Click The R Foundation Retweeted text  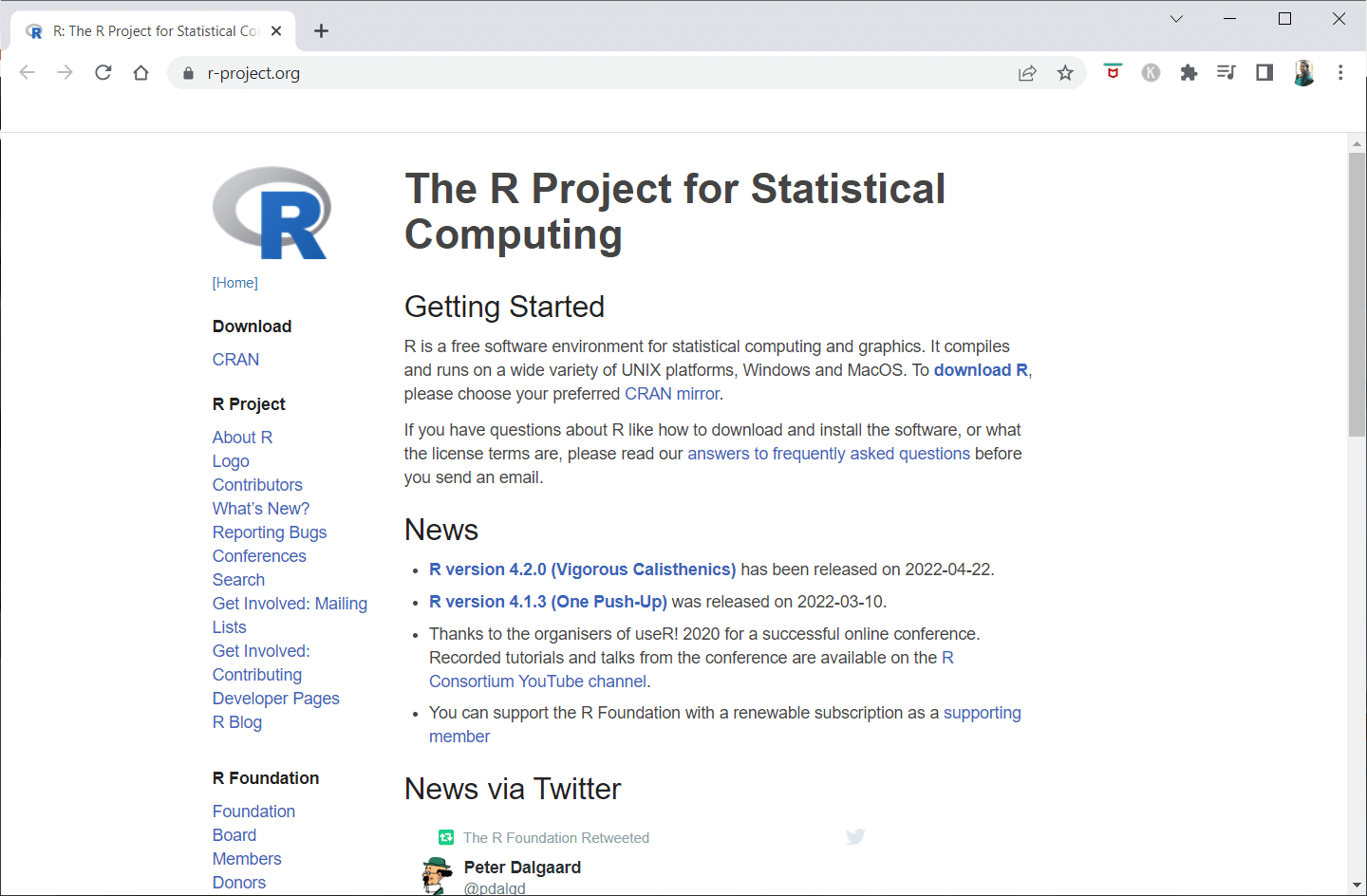point(556,838)
